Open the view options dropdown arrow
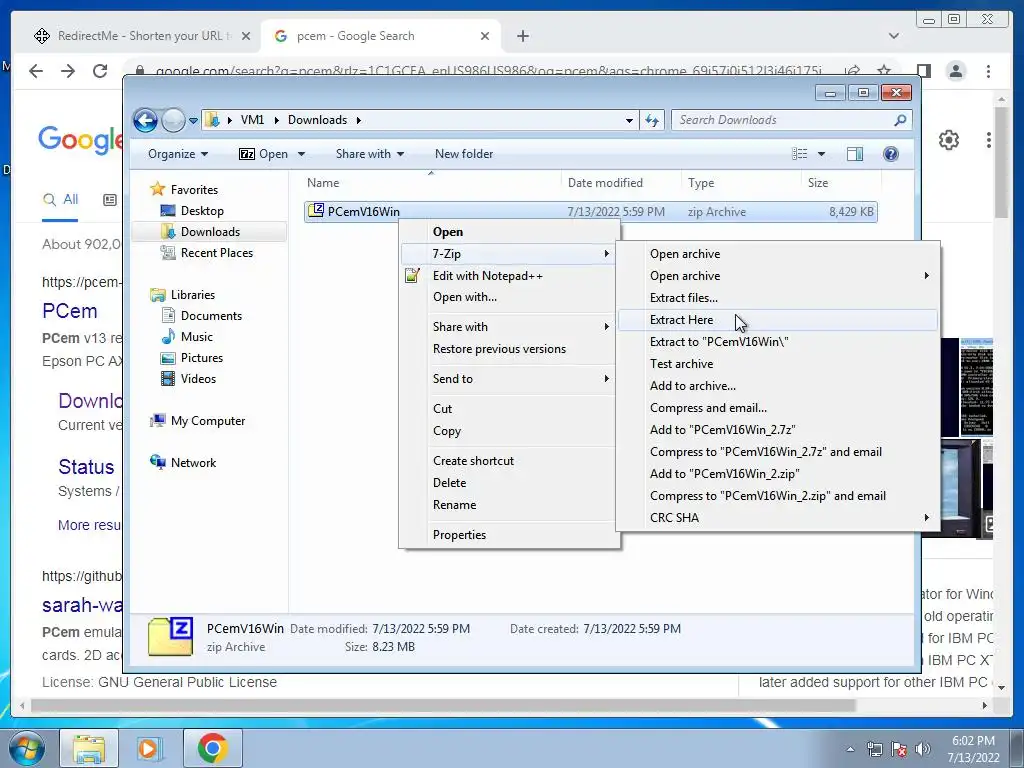1024x768 pixels. pos(821,154)
